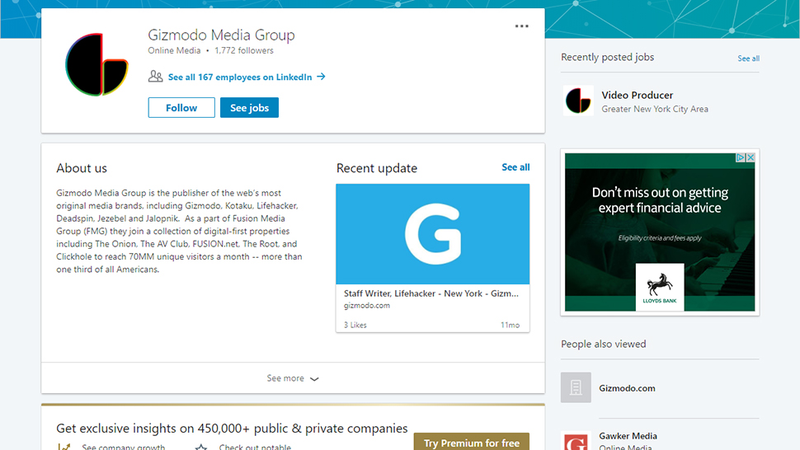The image size is (800, 450).
Task: Click the About us heading
Action: point(82,168)
